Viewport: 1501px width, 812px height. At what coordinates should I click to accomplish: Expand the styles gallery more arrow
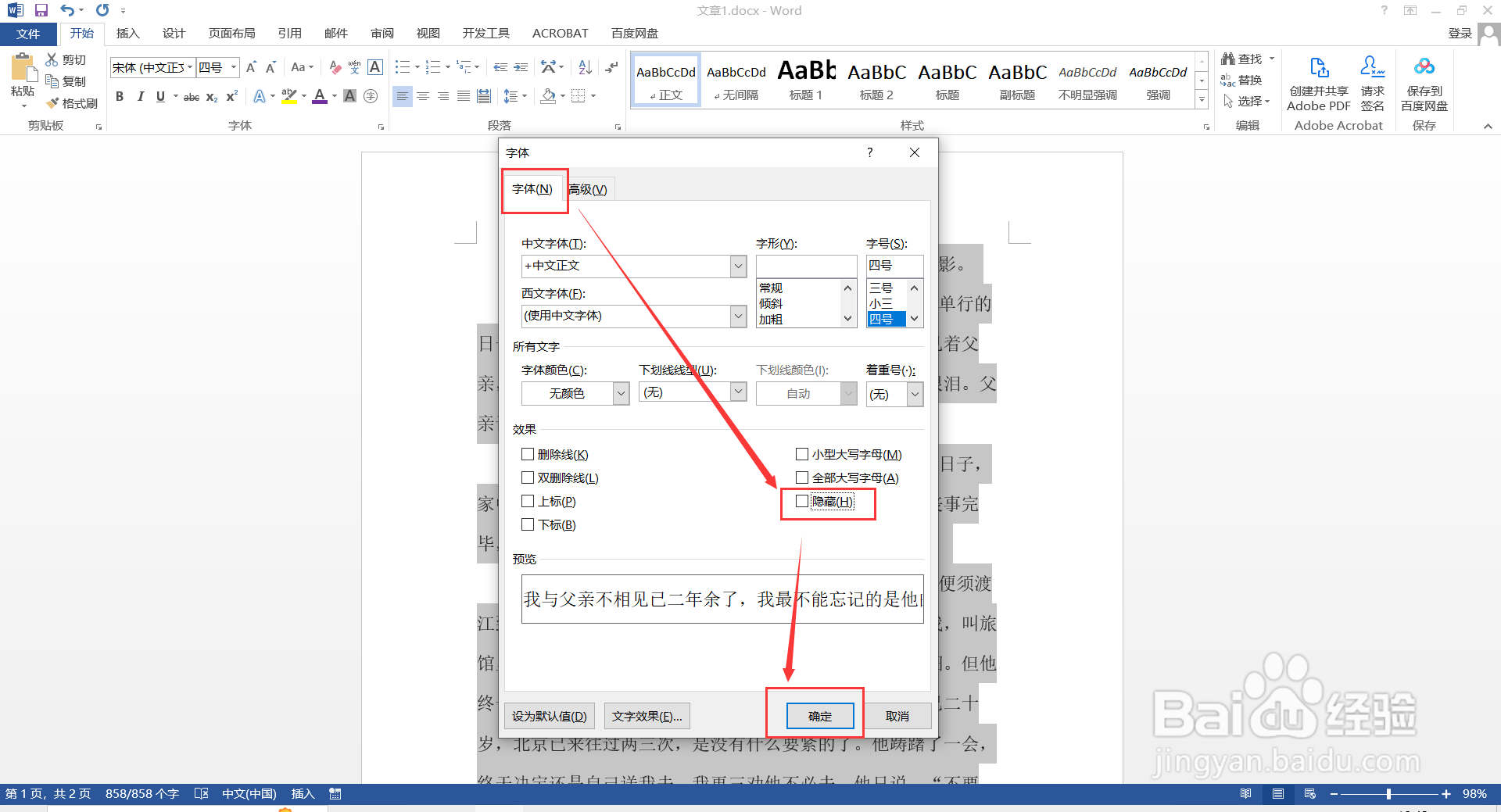1202,99
